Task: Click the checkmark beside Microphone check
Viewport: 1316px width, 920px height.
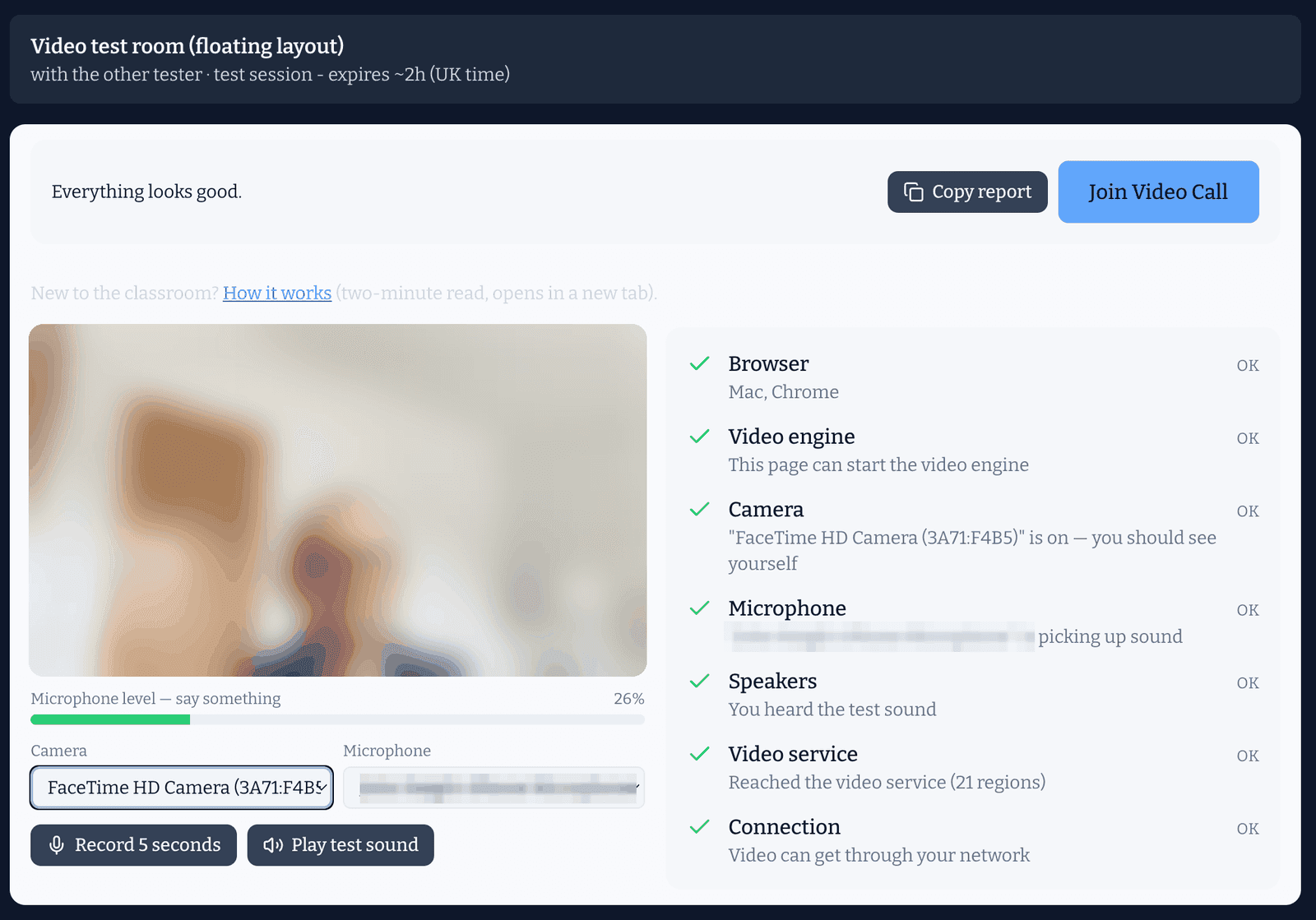Action: click(700, 608)
